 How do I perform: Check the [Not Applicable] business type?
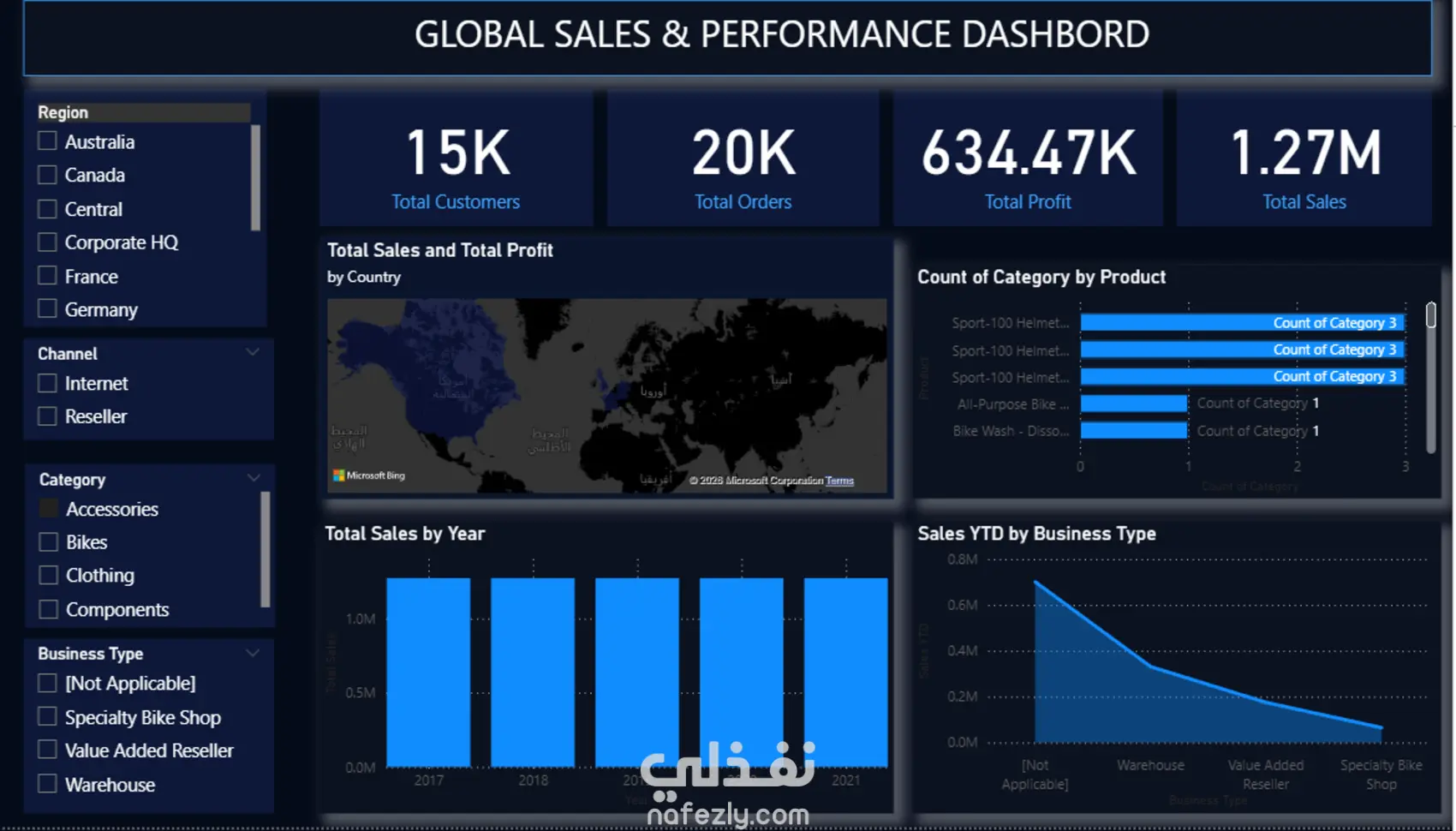click(x=48, y=683)
